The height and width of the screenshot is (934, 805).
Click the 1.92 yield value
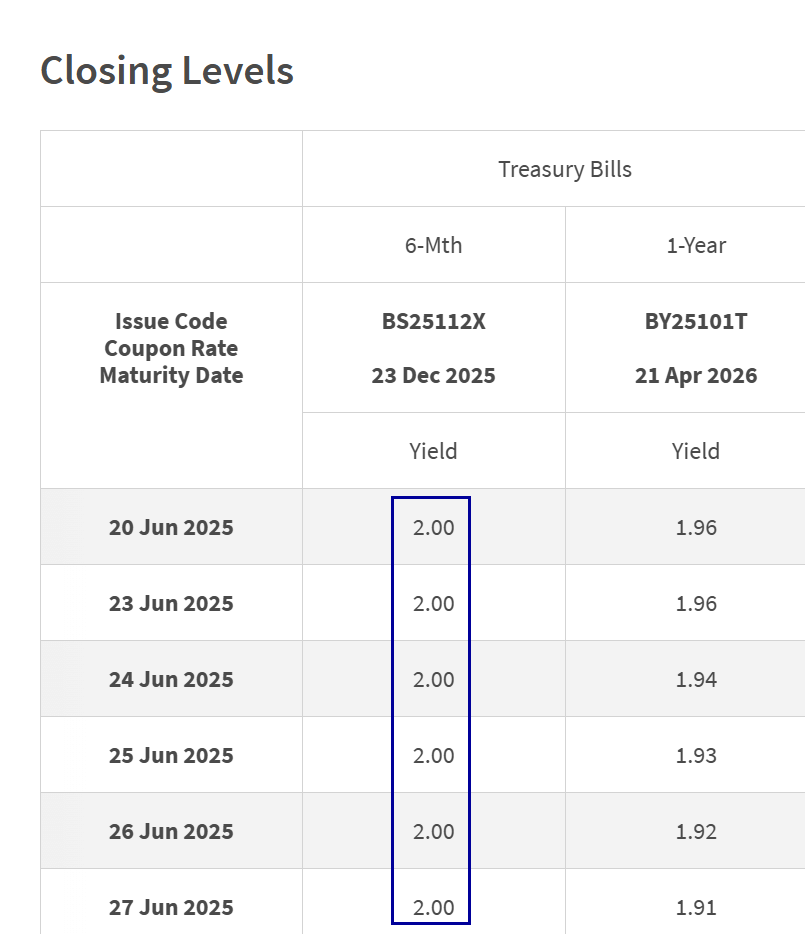click(696, 831)
